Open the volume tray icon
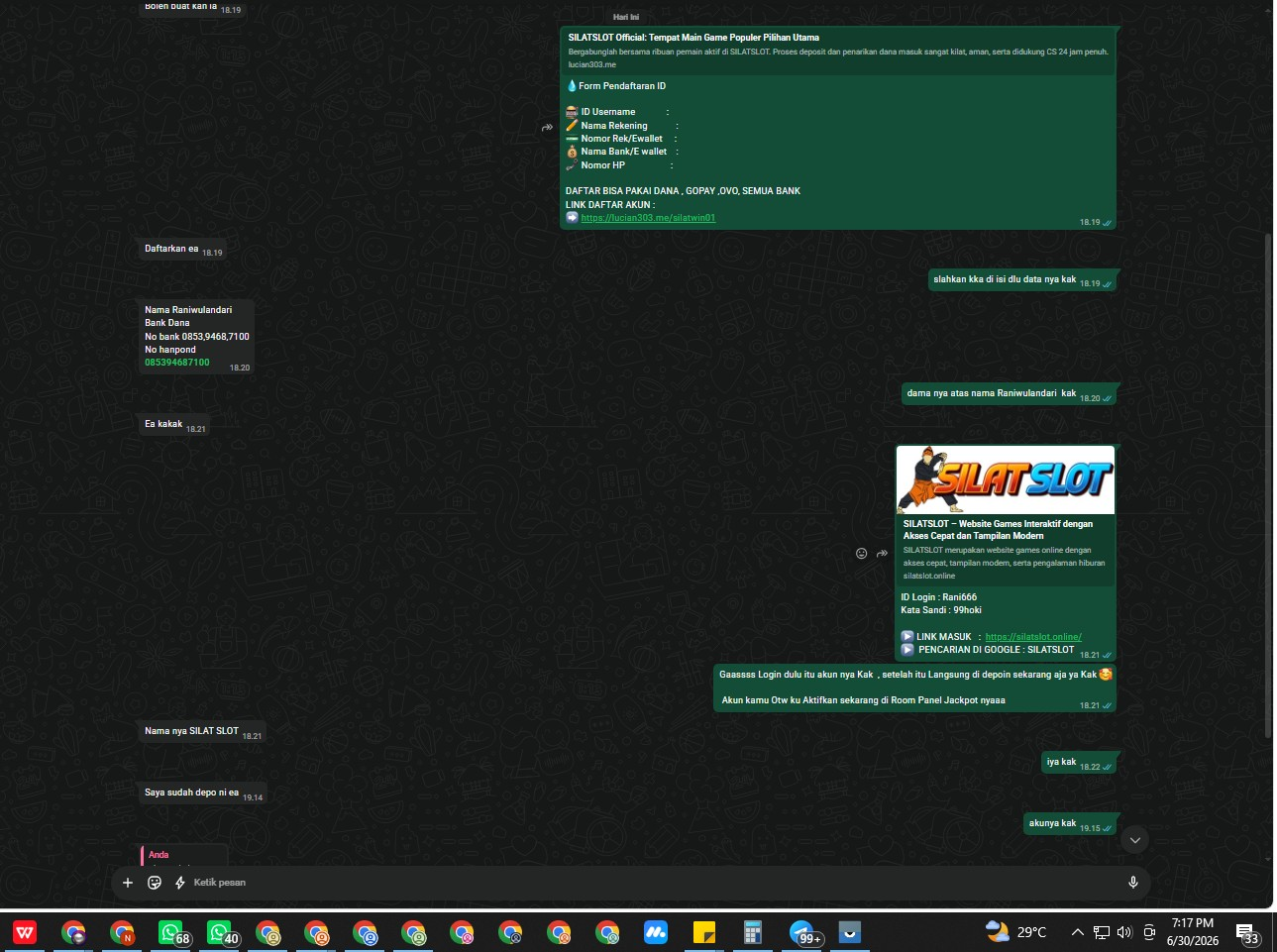 pyautogui.click(x=1124, y=932)
